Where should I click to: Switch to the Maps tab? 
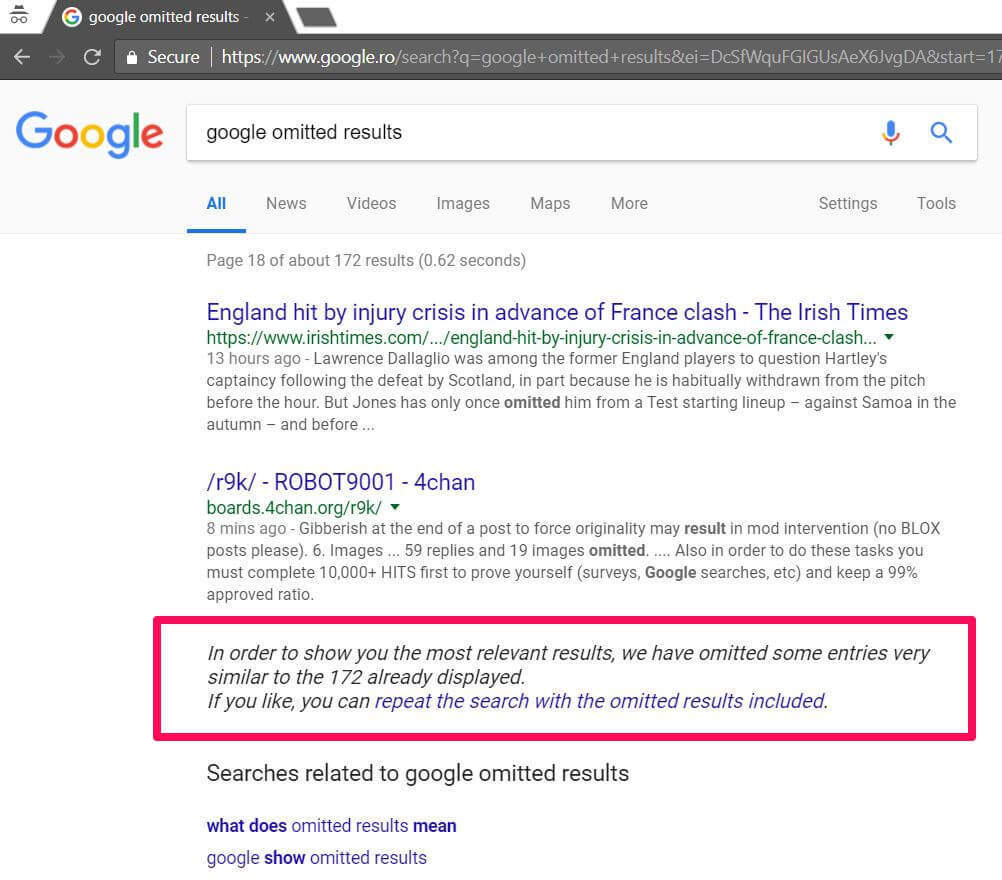(x=550, y=203)
